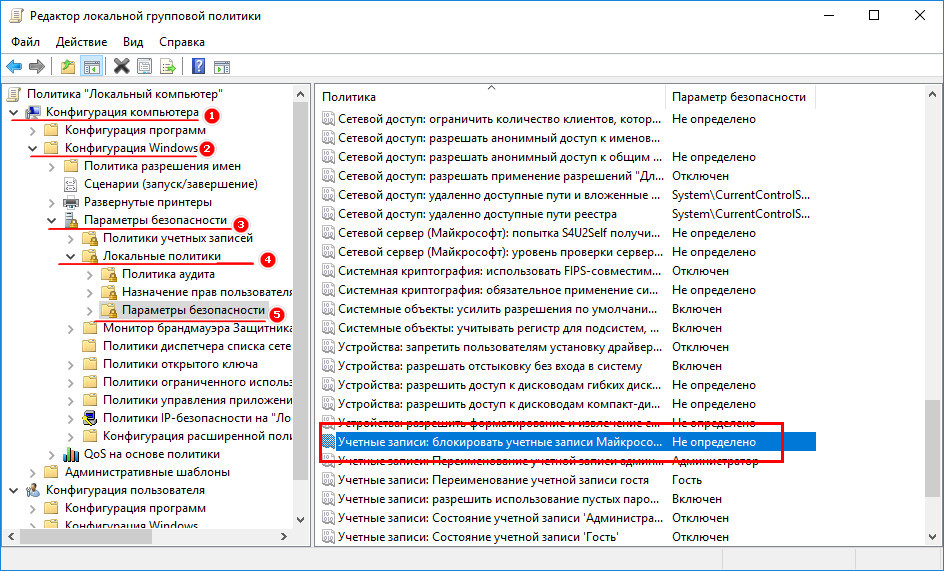The image size is (944, 571).
Task: Expand the Политика разрешения имен node
Action: (x=52, y=167)
